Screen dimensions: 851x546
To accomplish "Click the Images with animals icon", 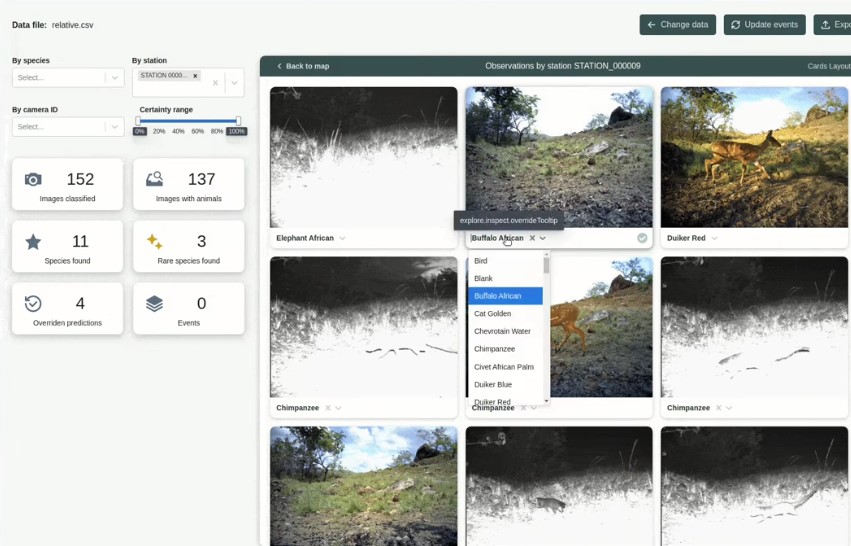I will pyautogui.click(x=154, y=180).
